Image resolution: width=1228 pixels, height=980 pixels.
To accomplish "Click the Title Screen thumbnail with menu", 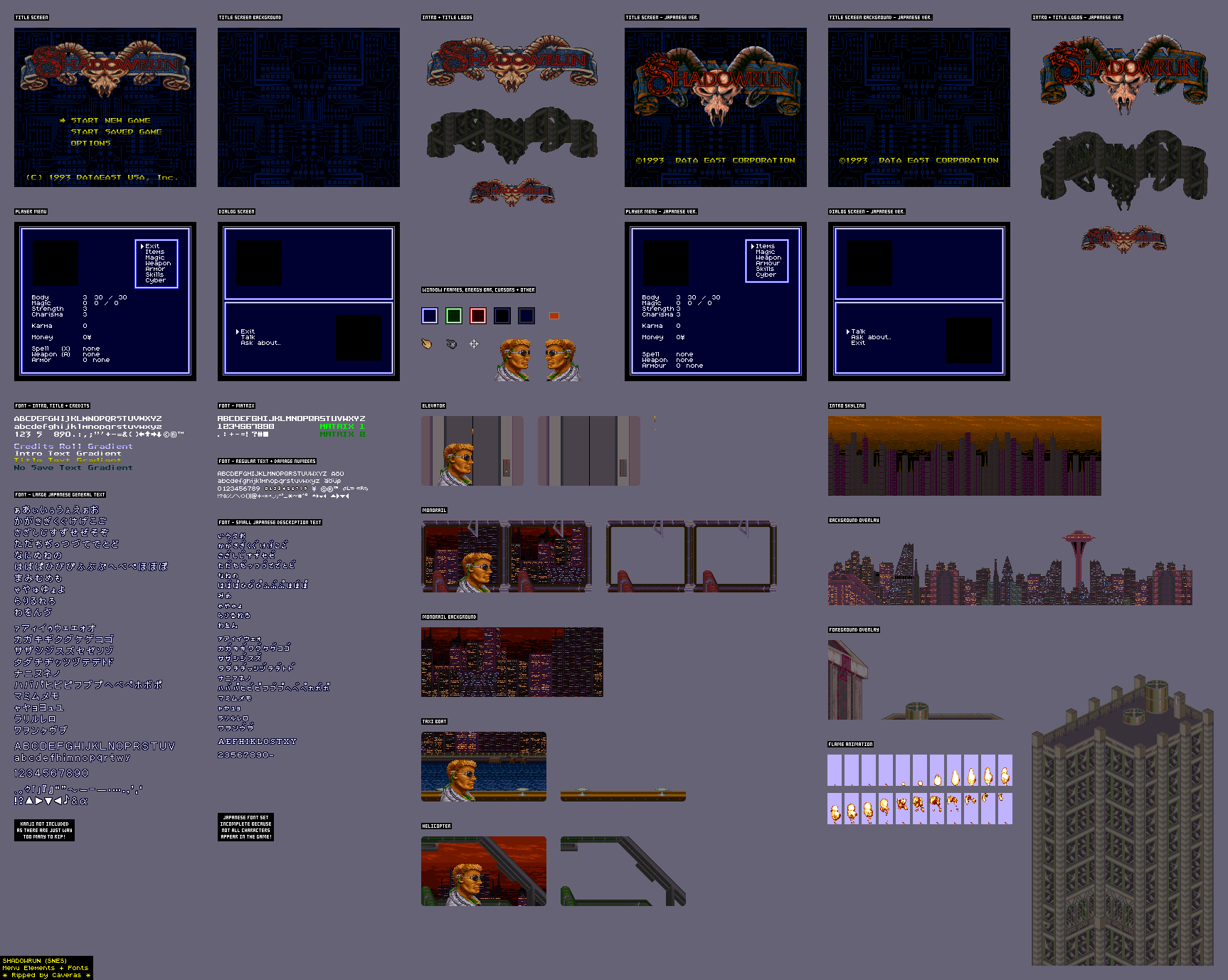I will 105,107.
